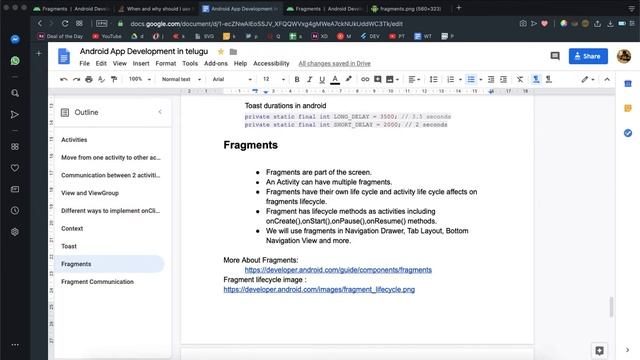The width and height of the screenshot is (640, 360).
Task: Collapse the document outline panel
Action: (160, 112)
